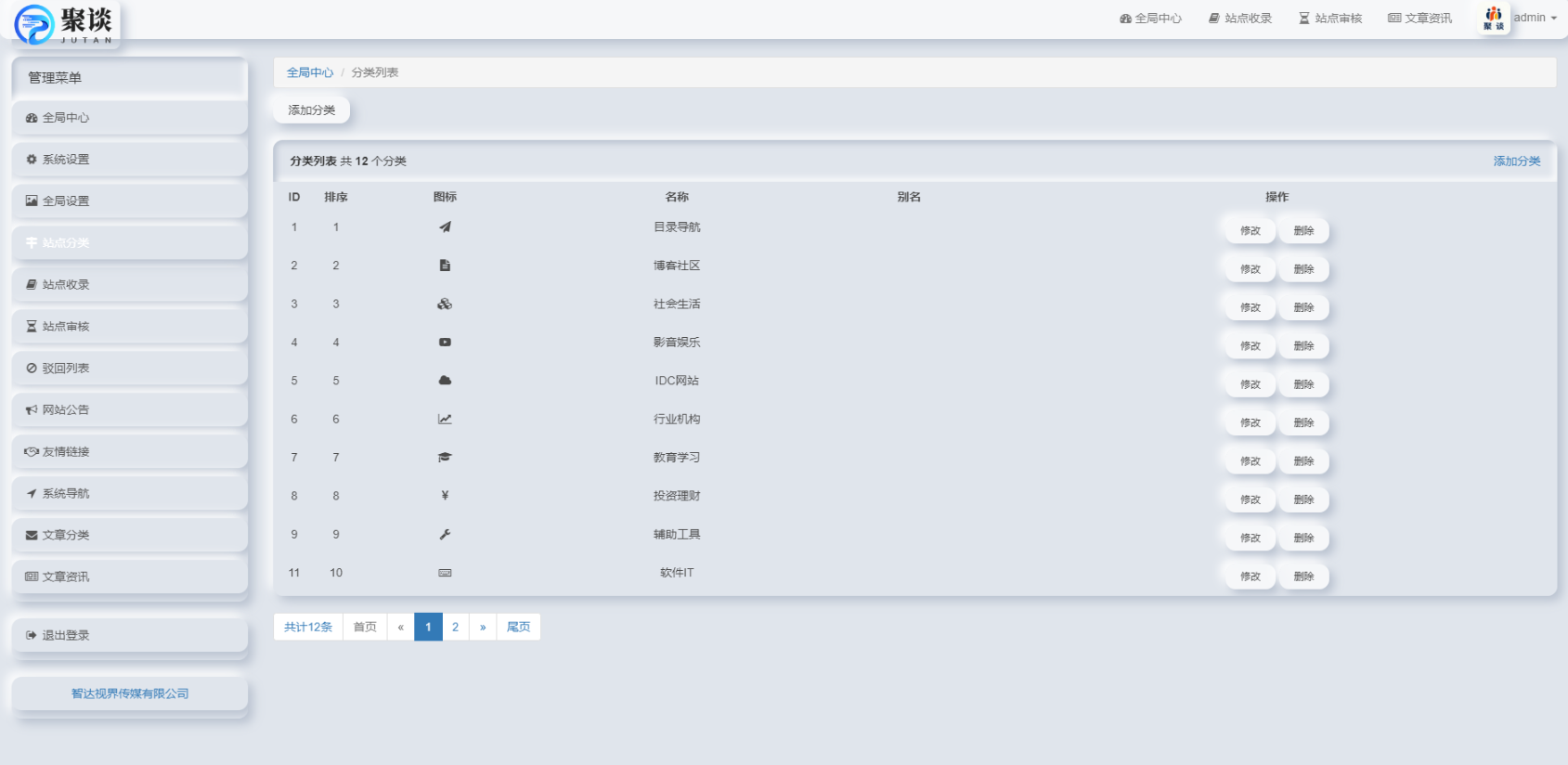Click 删除 for 投资理财
The image size is (1568, 765).
pos(1303,499)
